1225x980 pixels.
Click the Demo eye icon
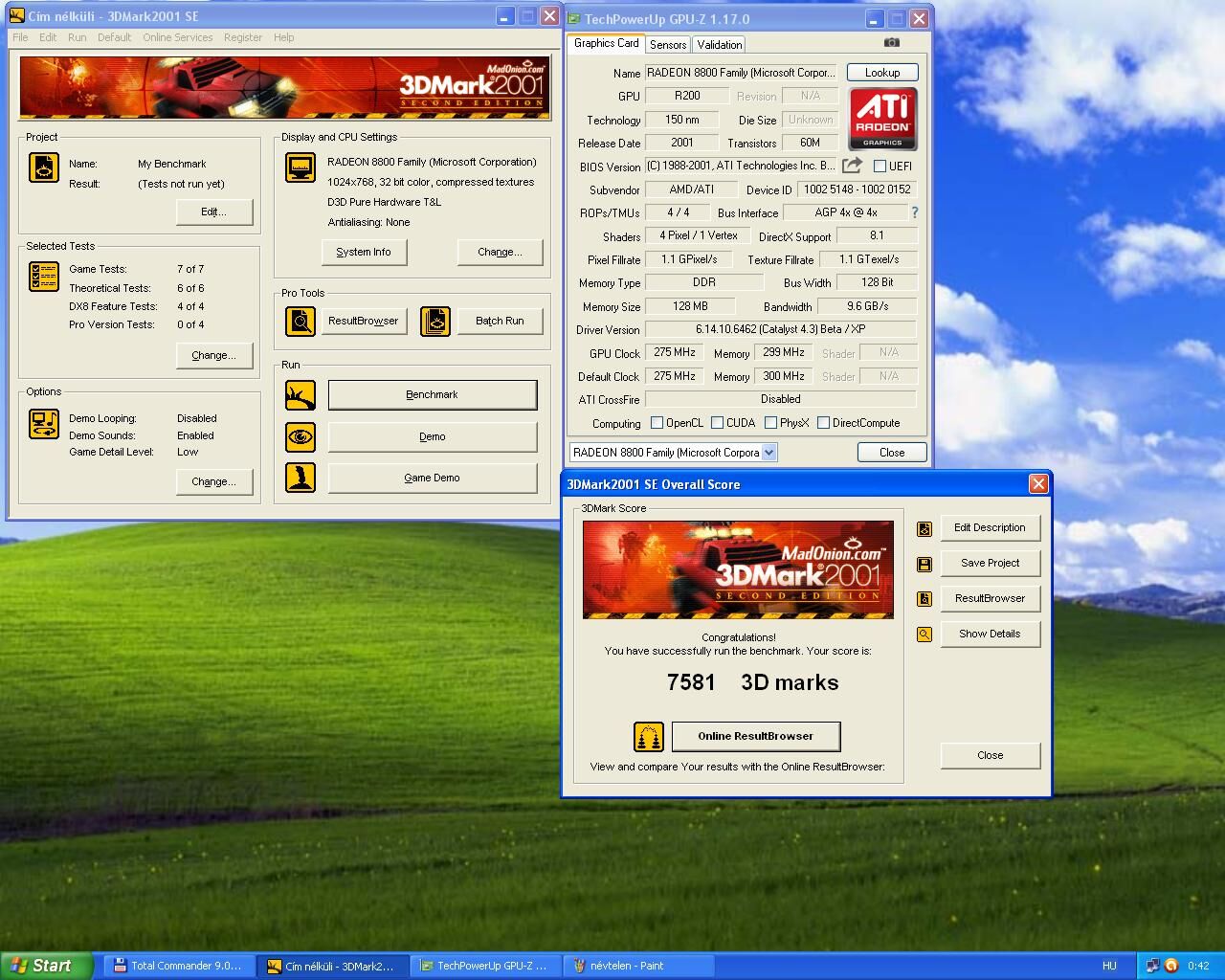tap(301, 436)
